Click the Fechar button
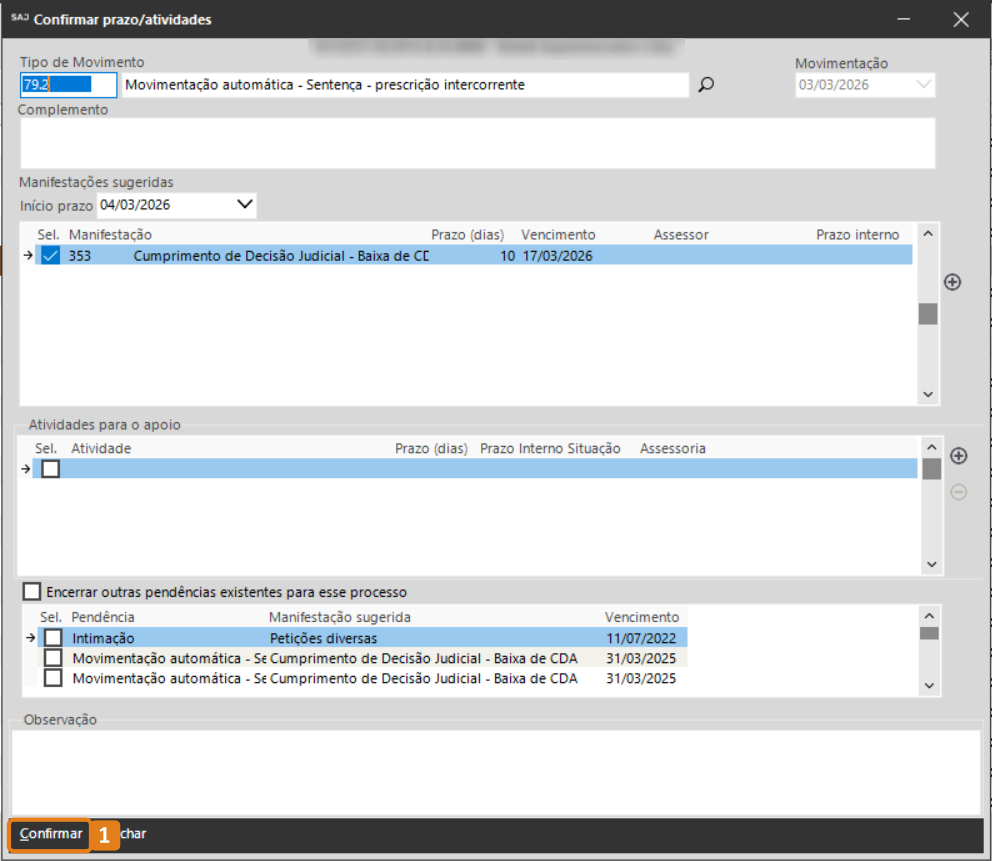Image resolution: width=992 pixels, height=861 pixels. (133, 834)
